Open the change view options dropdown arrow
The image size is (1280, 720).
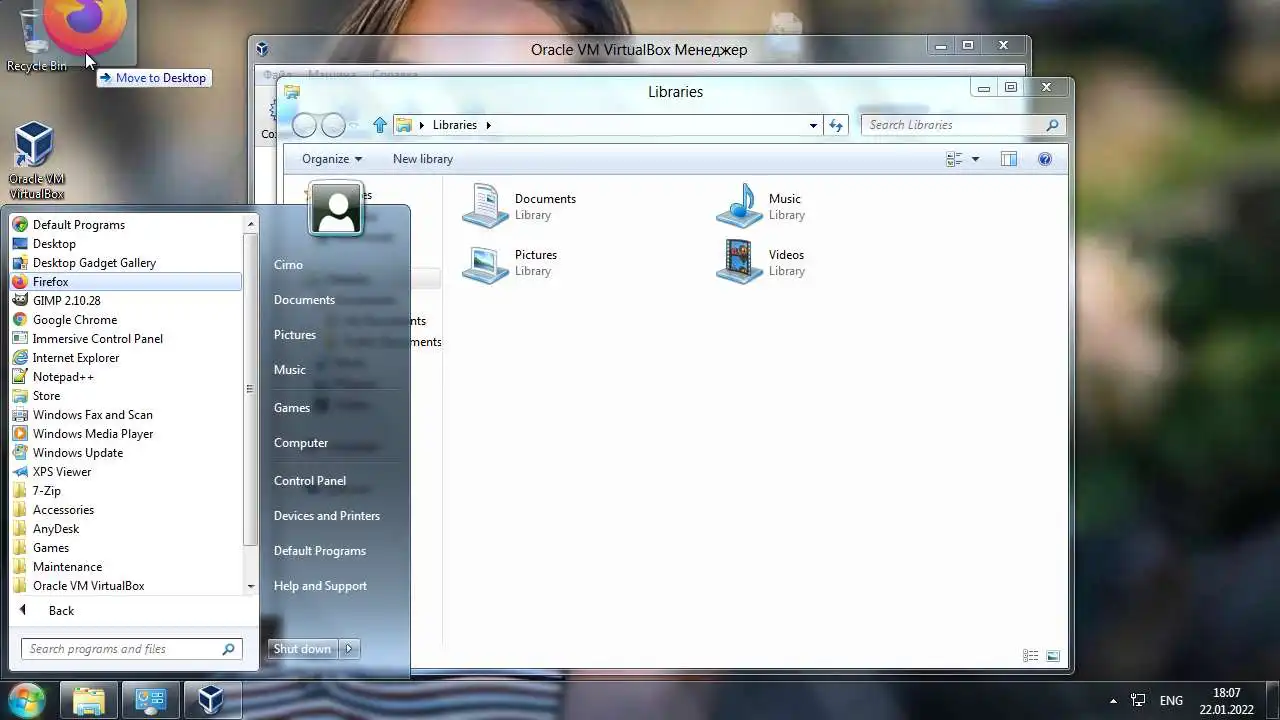click(x=975, y=159)
